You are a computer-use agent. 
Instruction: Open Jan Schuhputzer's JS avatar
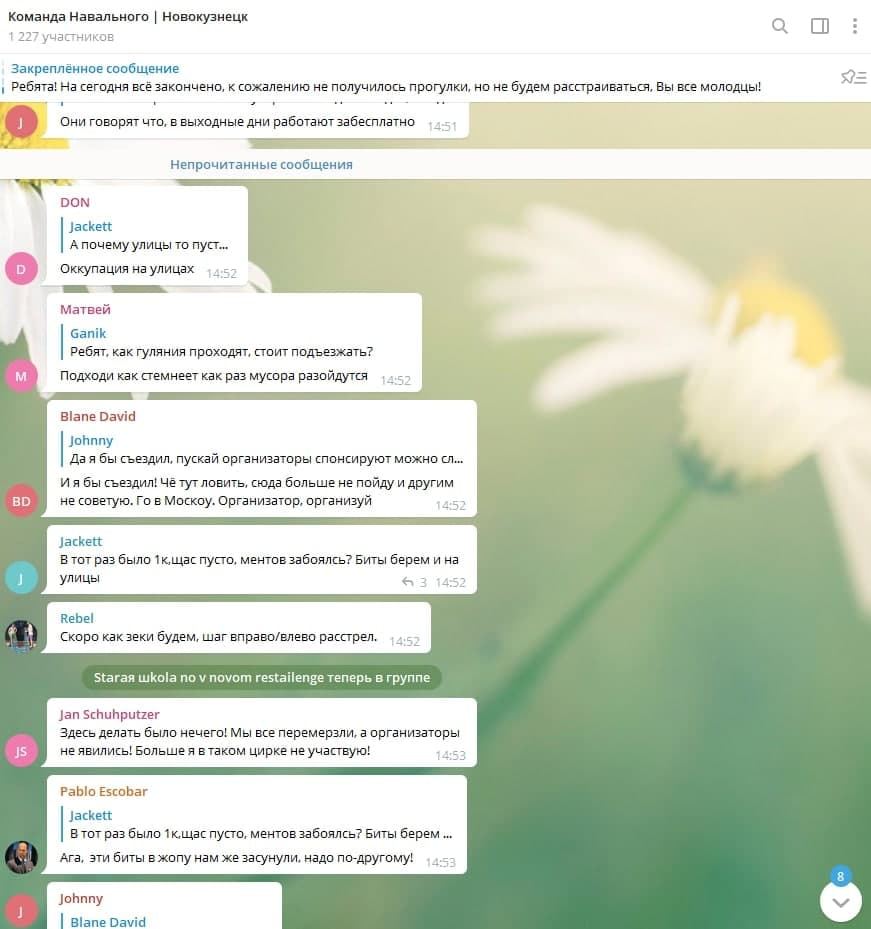click(x=21, y=751)
